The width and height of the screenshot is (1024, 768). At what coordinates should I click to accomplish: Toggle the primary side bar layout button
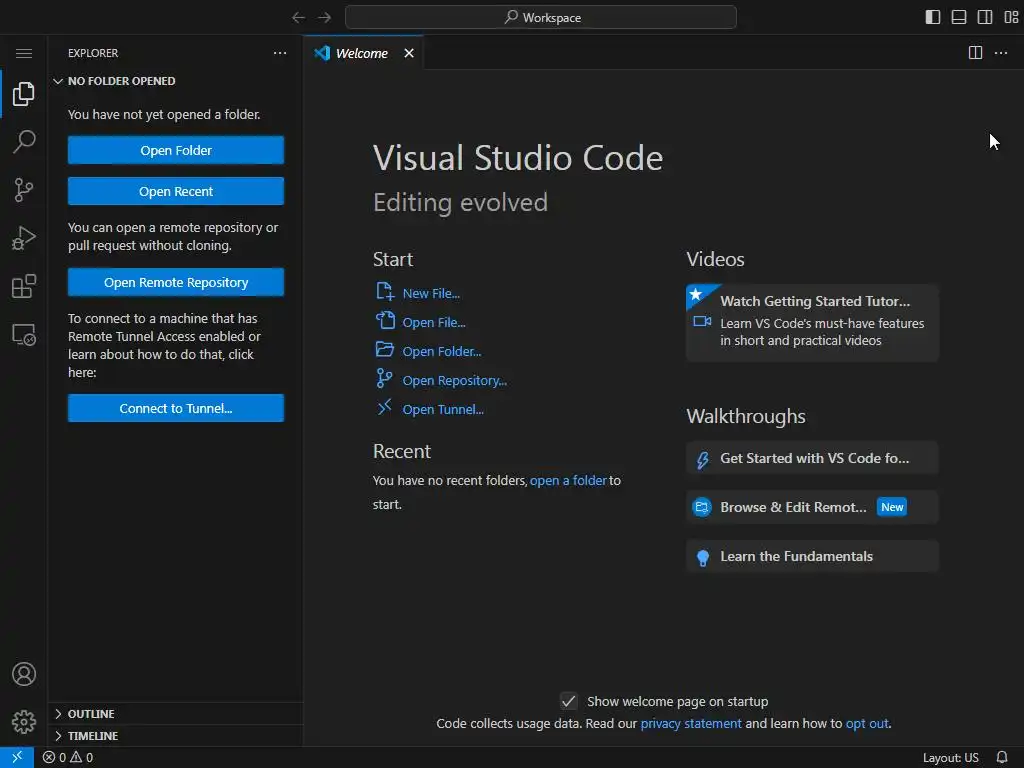pyautogui.click(x=932, y=17)
